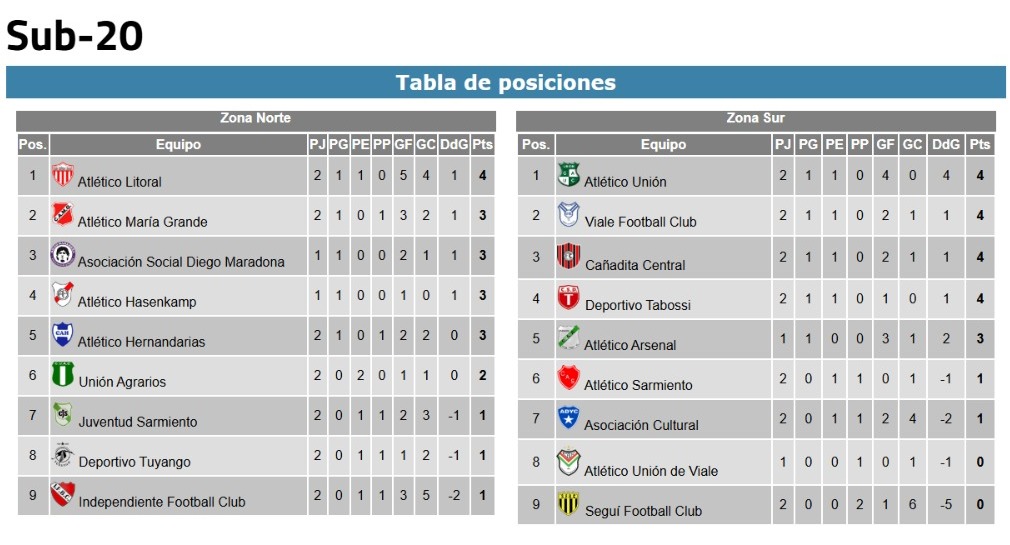Click the Independiente Football Club red crest

coord(62,494)
